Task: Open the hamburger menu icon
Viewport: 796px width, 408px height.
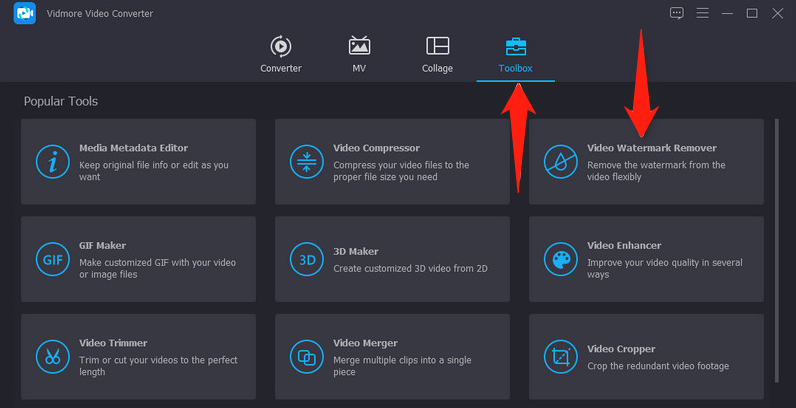Action: click(x=702, y=13)
